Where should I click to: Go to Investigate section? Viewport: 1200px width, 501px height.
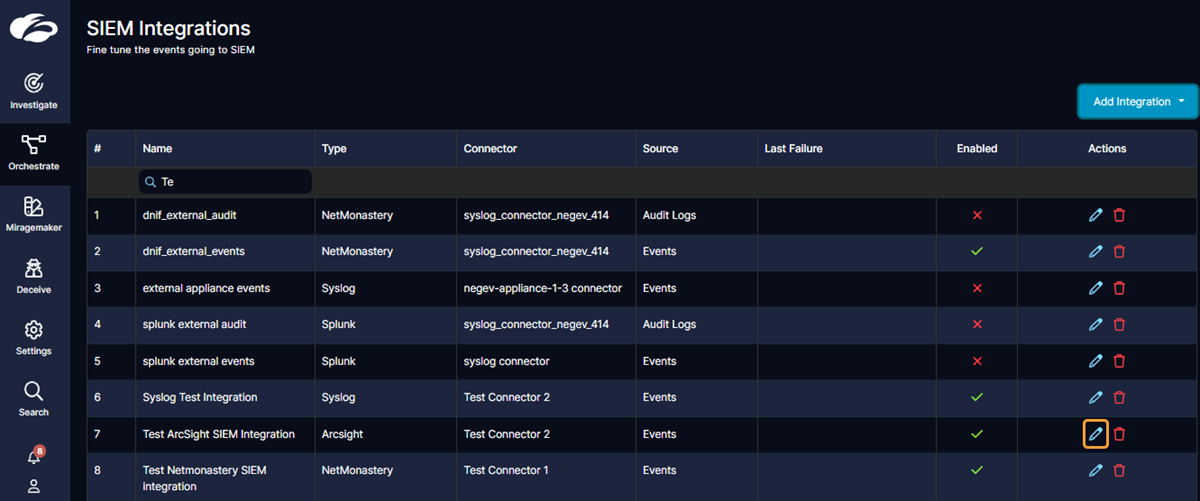coord(34,90)
